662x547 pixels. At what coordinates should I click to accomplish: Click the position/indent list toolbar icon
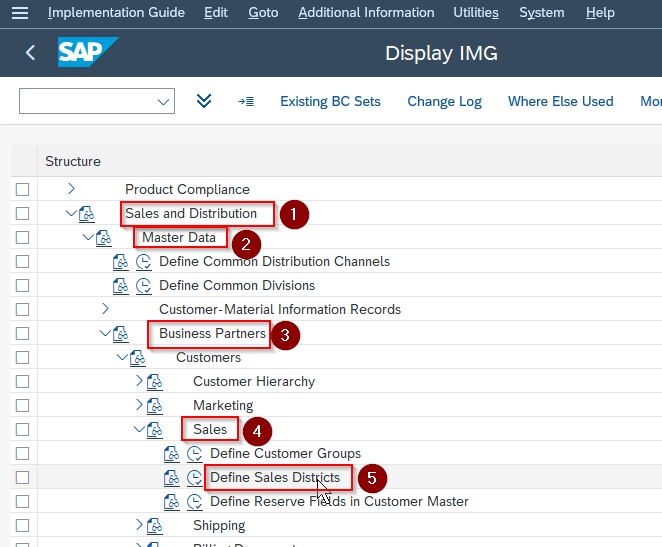pyautogui.click(x=246, y=101)
